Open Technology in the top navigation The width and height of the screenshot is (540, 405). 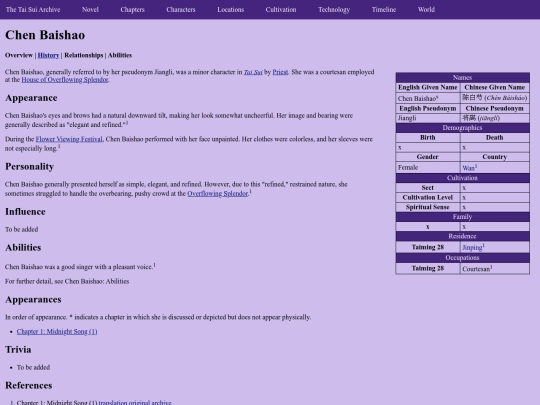334,10
